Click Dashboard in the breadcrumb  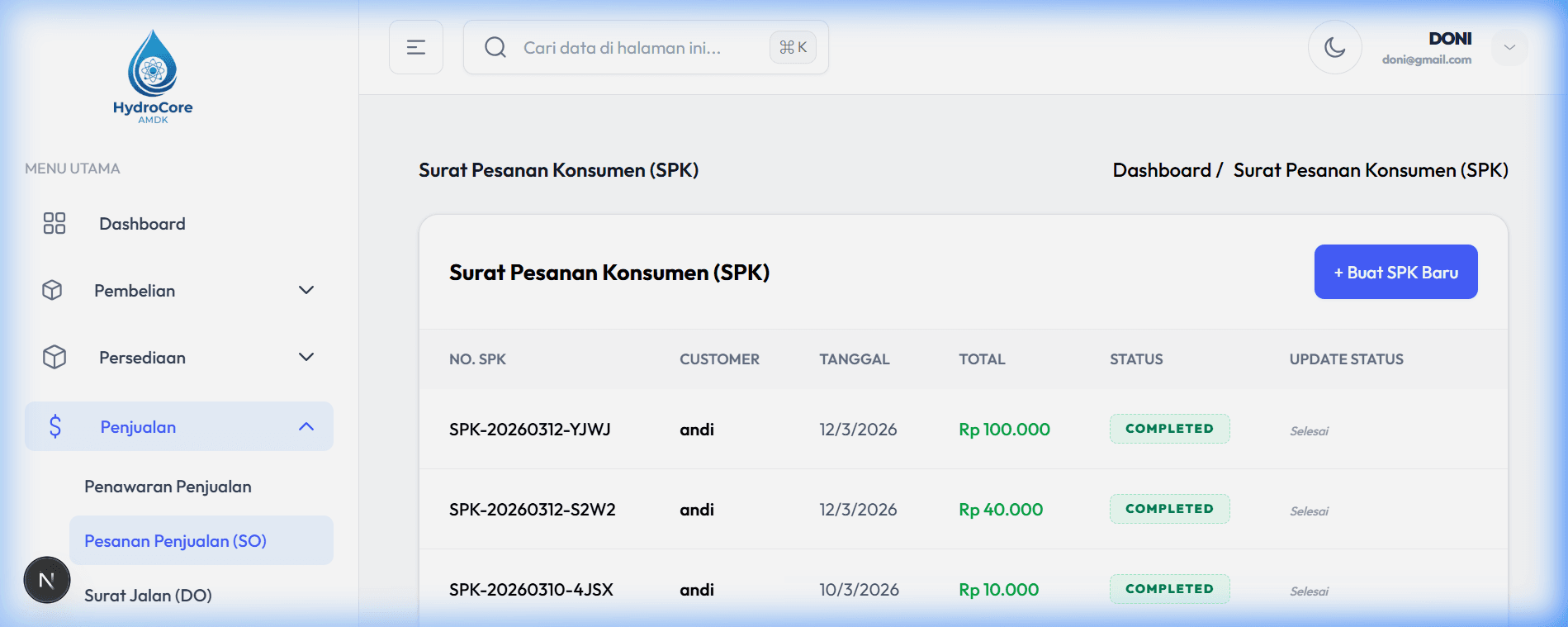[x=1162, y=170]
